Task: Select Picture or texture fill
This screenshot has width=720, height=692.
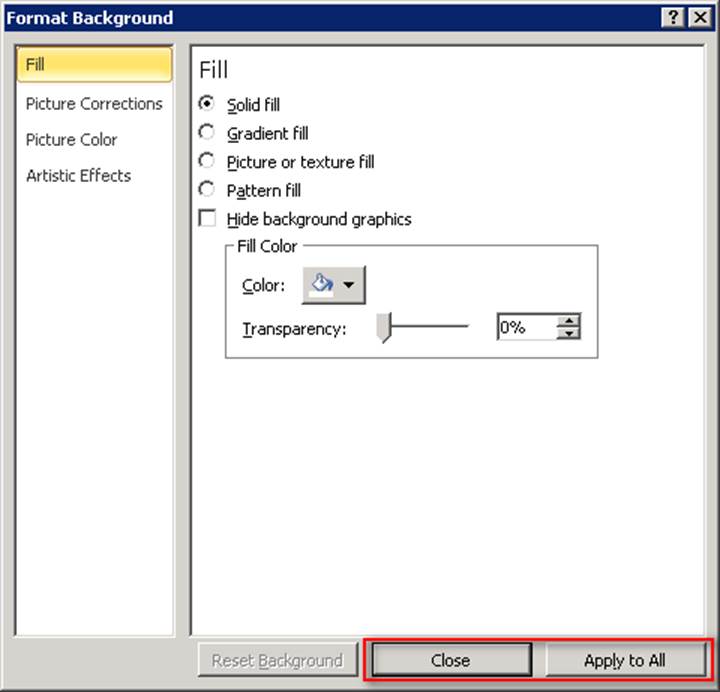Action: coord(208,161)
